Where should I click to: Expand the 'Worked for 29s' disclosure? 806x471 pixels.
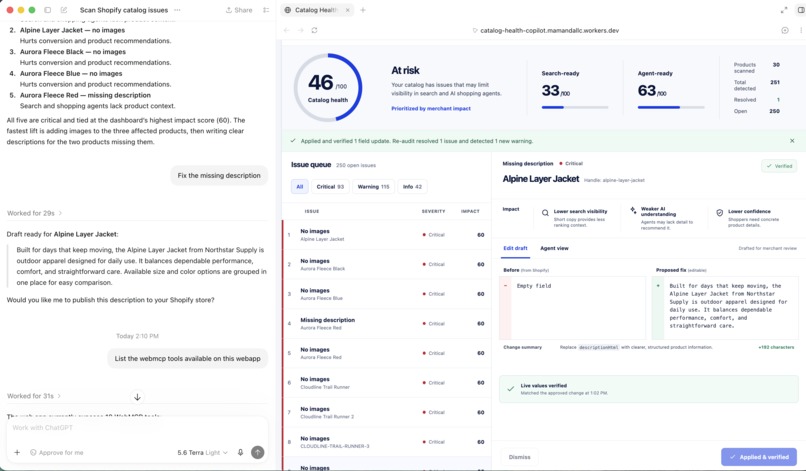point(34,213)
